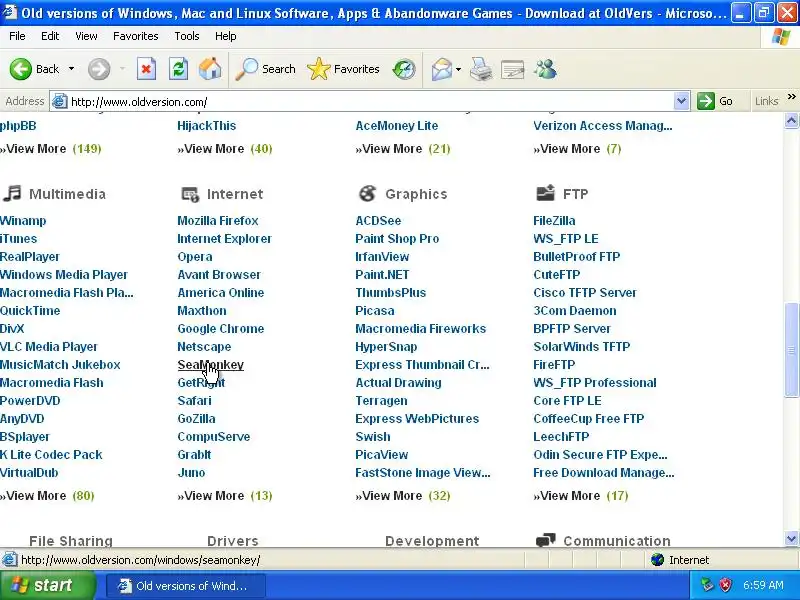Click the Back arrow toolbar icon
Screen dimensions: 800x600
pos(20,69)
